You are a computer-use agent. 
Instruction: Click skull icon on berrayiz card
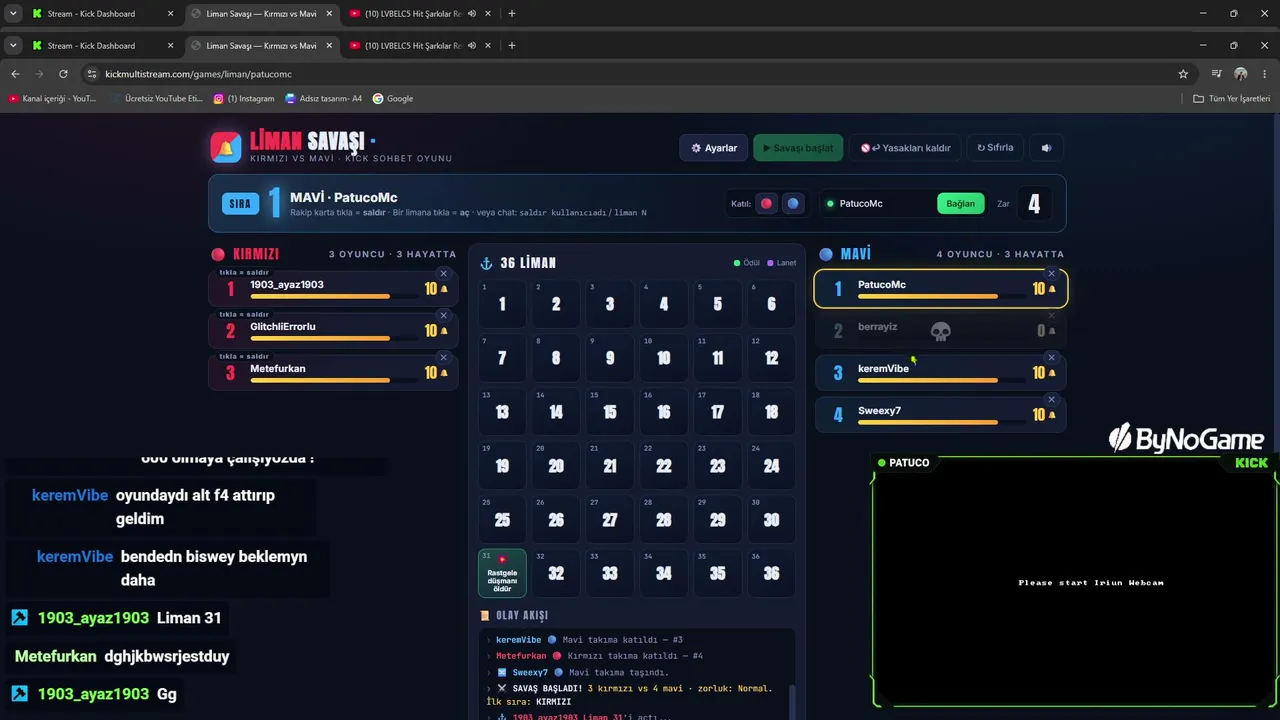(940, 331)
